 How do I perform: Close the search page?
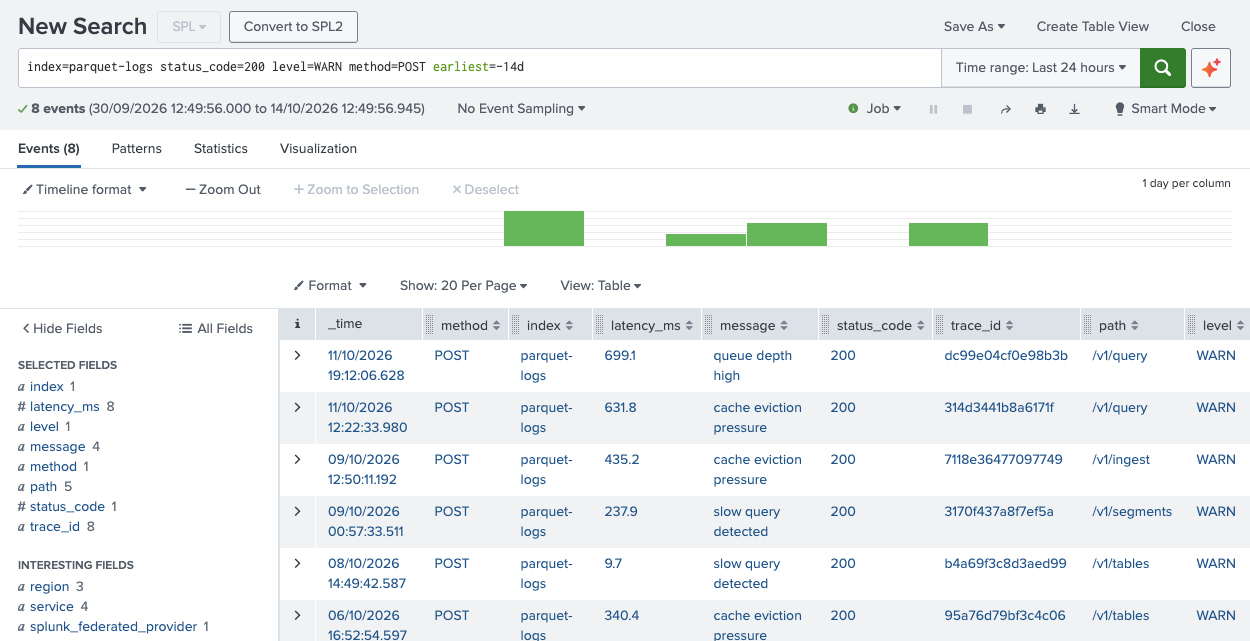pyautogui.click(x=1198, y=27)
